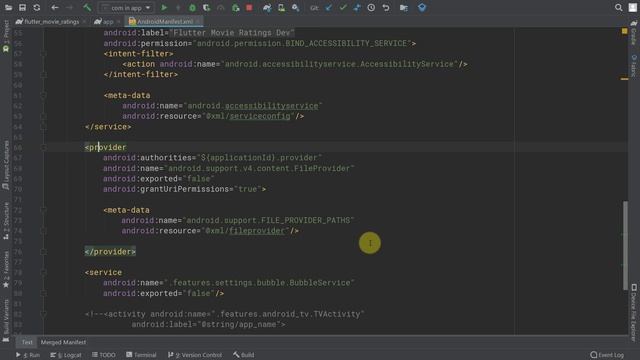This screenshot has width=640, height=360.
Task: Click the Git Revert undo icon
Action: [x=386, y=8]
